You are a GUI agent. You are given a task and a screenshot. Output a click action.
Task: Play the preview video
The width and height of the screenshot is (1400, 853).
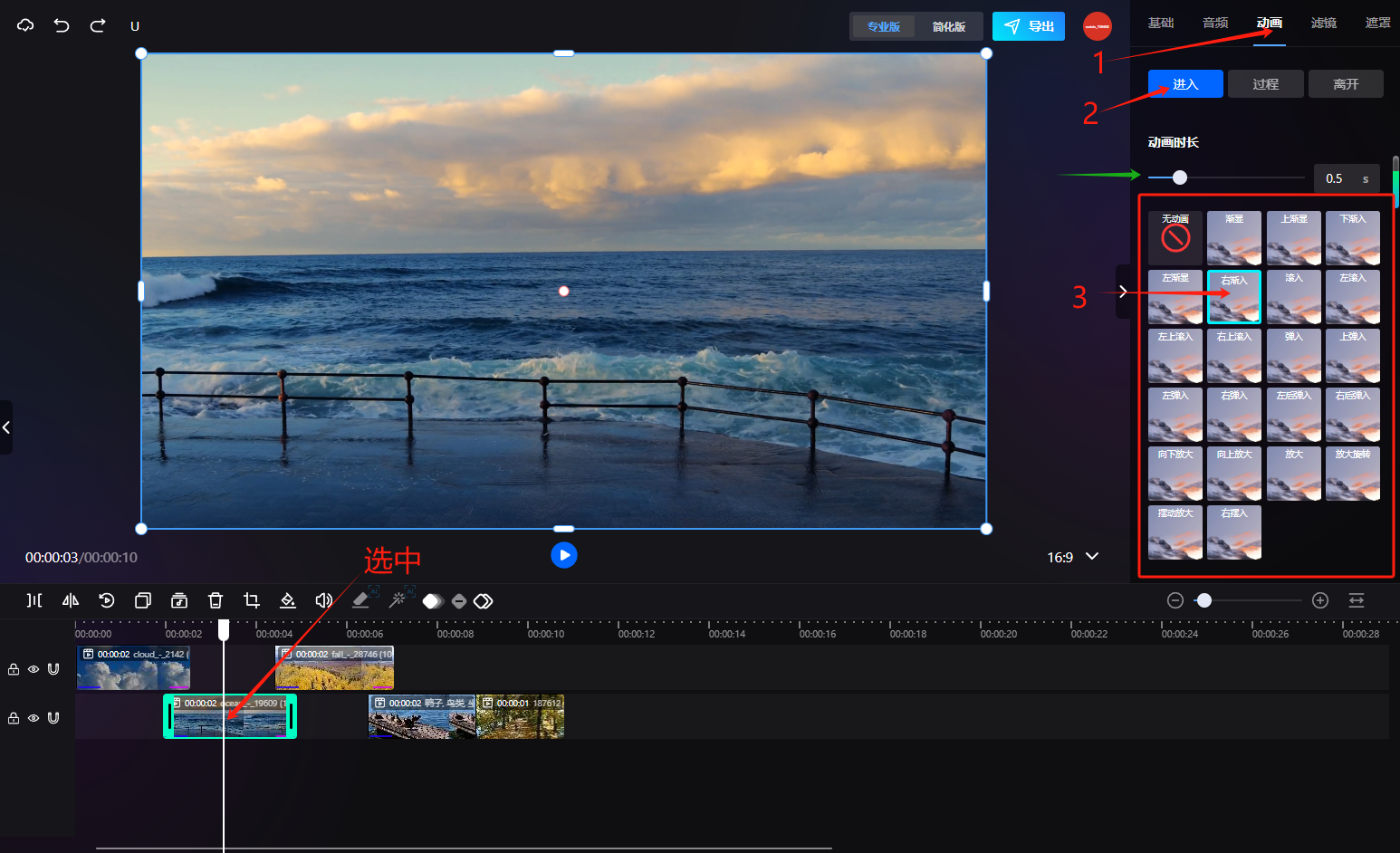[564, 555]
